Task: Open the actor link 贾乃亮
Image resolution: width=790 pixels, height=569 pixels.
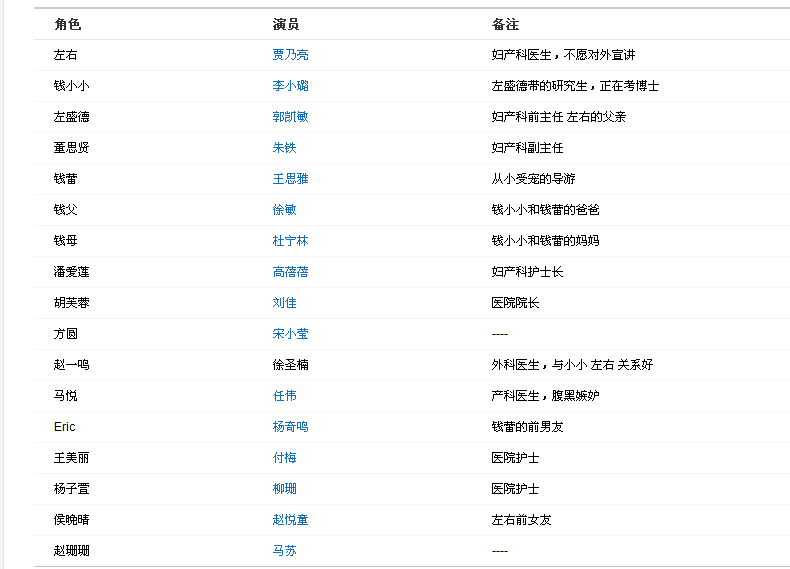Action: [290, 54]
